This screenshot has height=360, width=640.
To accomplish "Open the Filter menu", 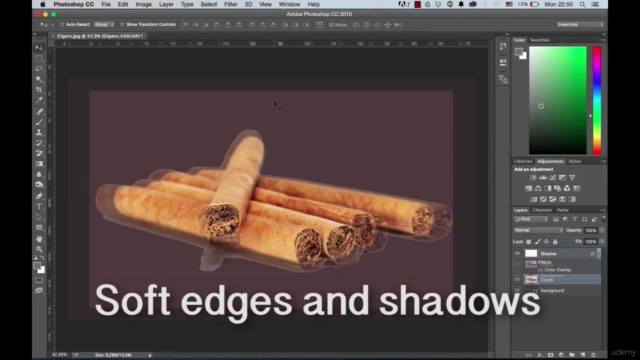I will point(231,4).
